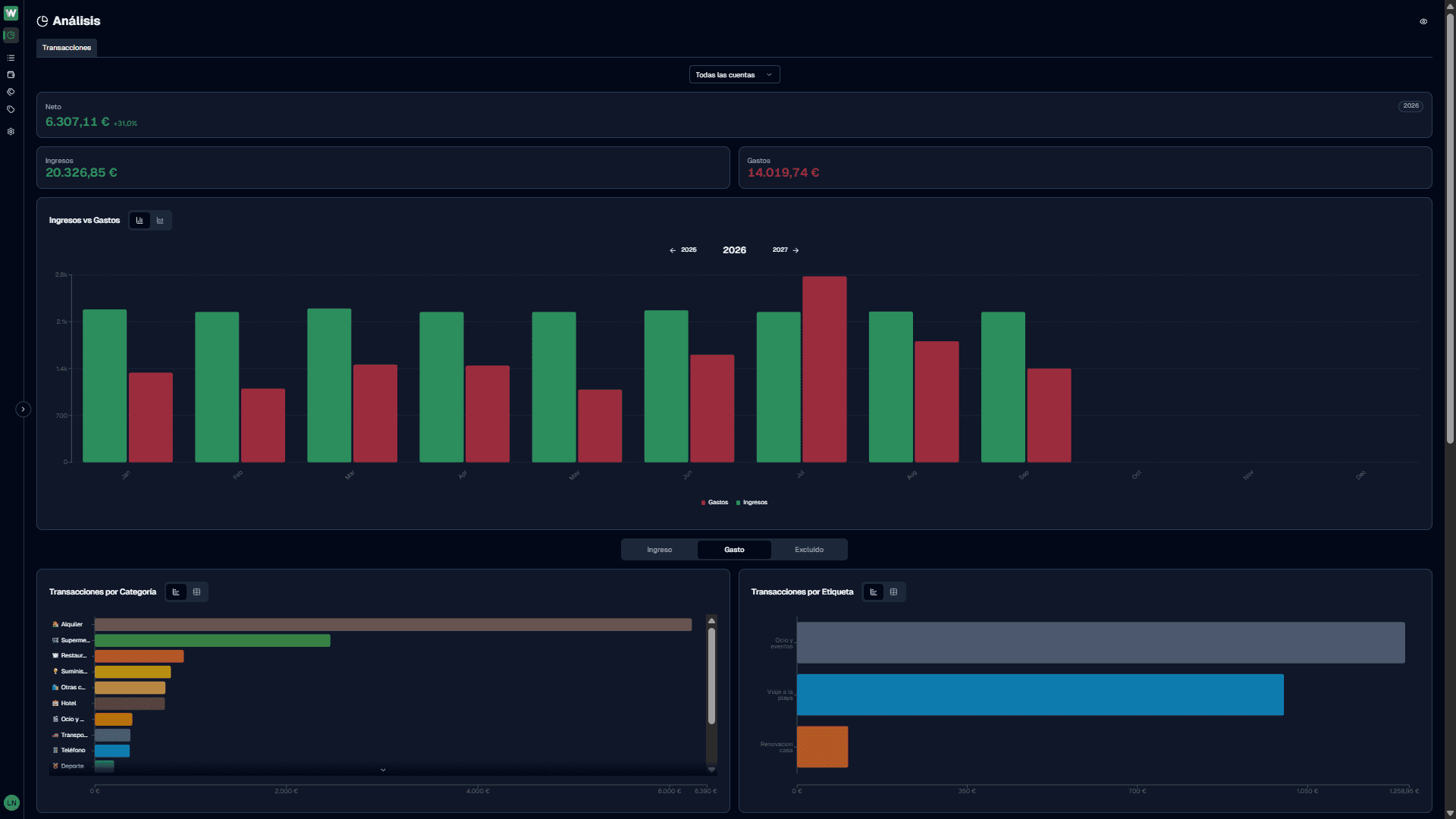The width and height of the screenshot is (1456, 819).
Task: Select the Excluido tab
Action: [809, 550]
